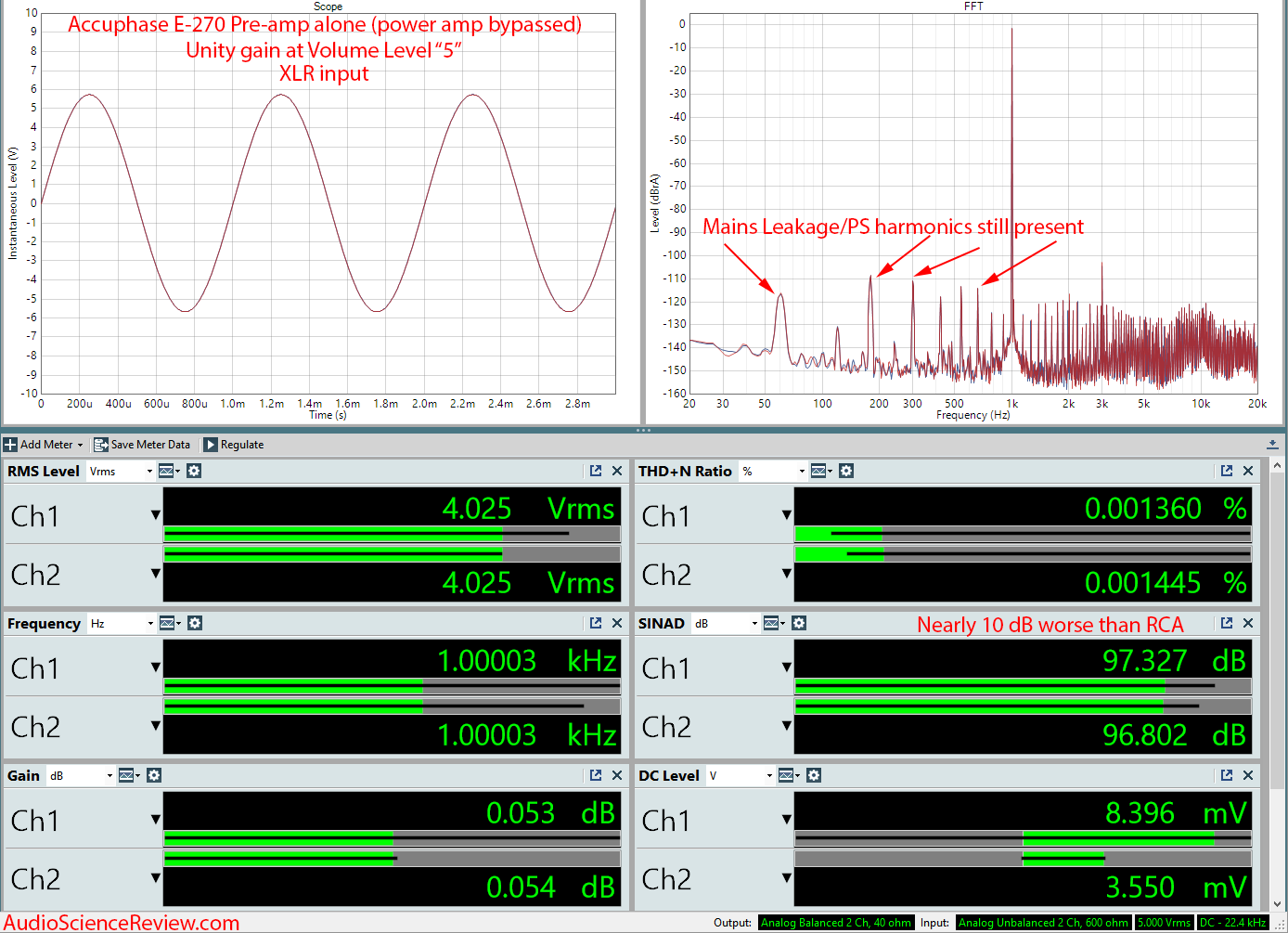The height and width of the screenshot is (933, 1288).
Task: Click Analog Unbalanced input status field
Action: click(x=1043, y=923)
